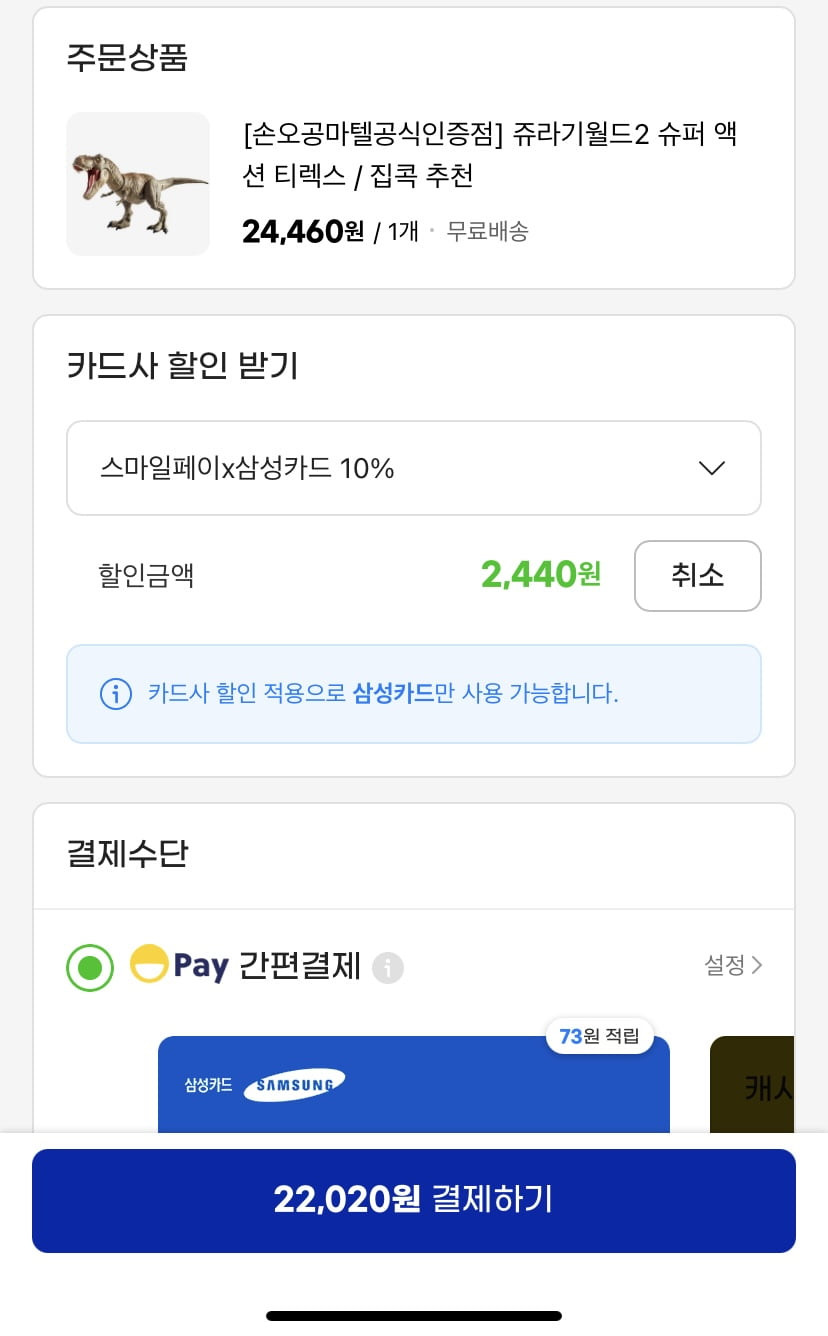The height and width of the screenshot is (1336, 828).
Task: Select the blue Samsung card
Action: coord(414,1085)
